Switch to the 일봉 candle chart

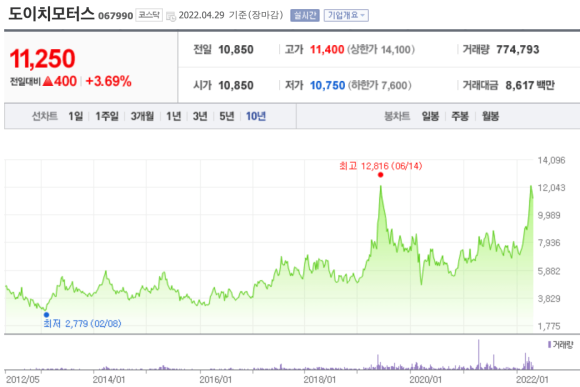pos(430,116)
